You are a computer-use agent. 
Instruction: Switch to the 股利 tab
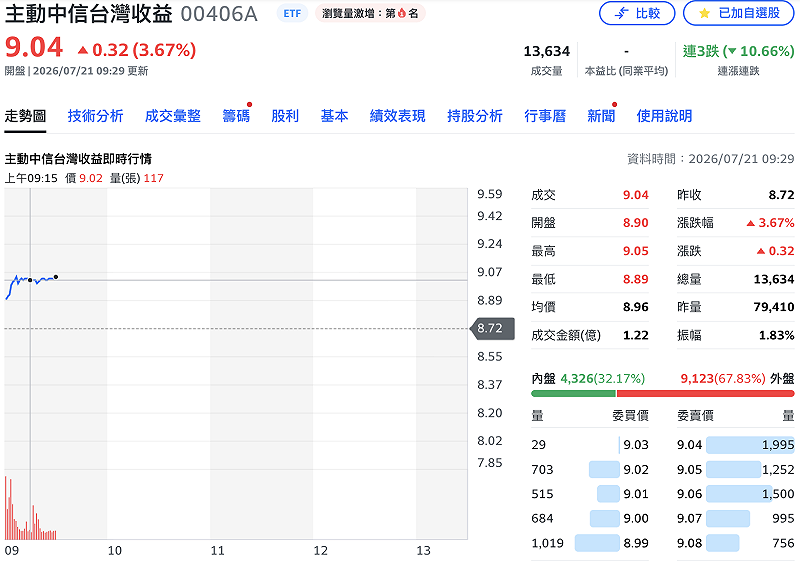[285, 116]
